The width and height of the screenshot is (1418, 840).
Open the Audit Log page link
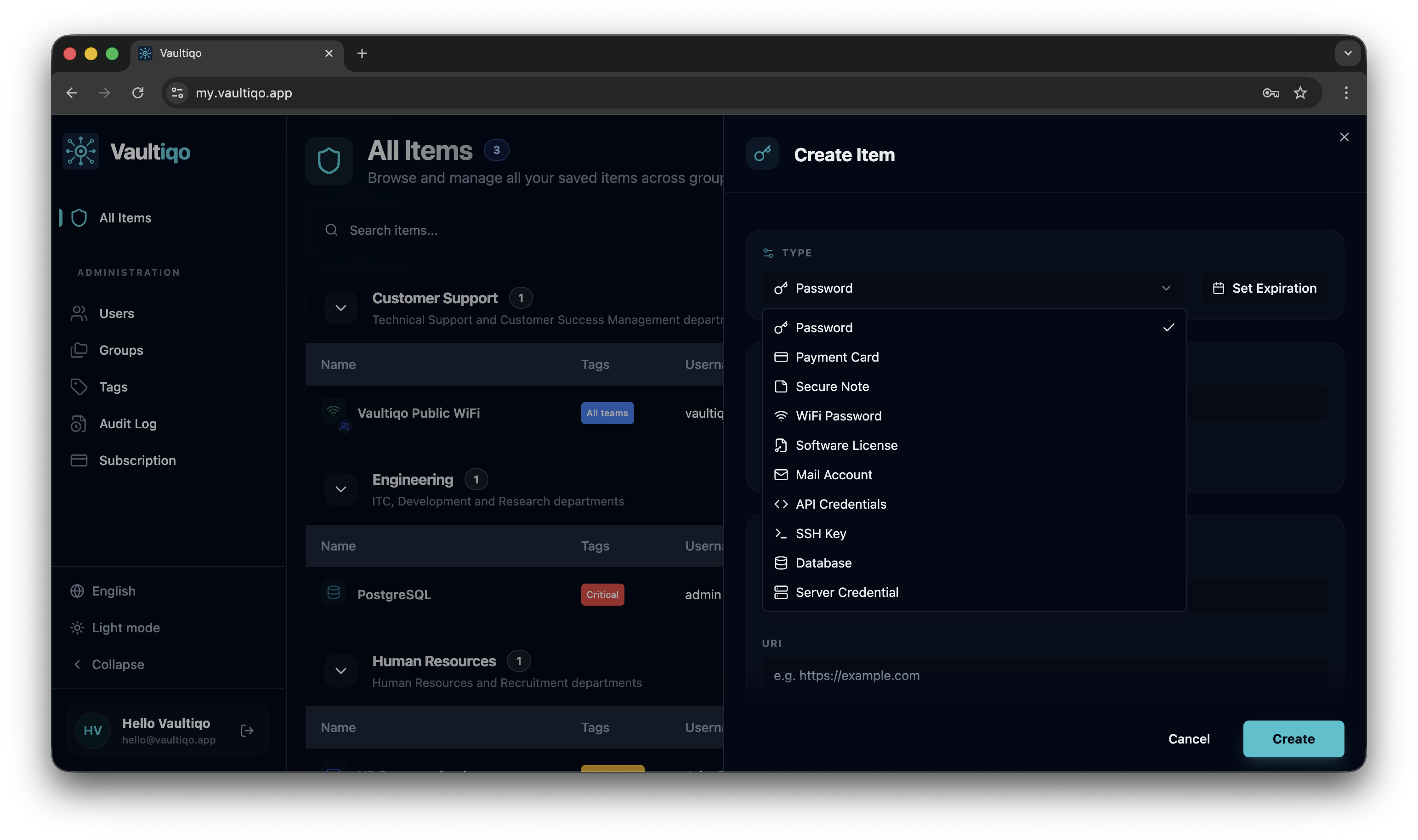click(x=128, y=424)
